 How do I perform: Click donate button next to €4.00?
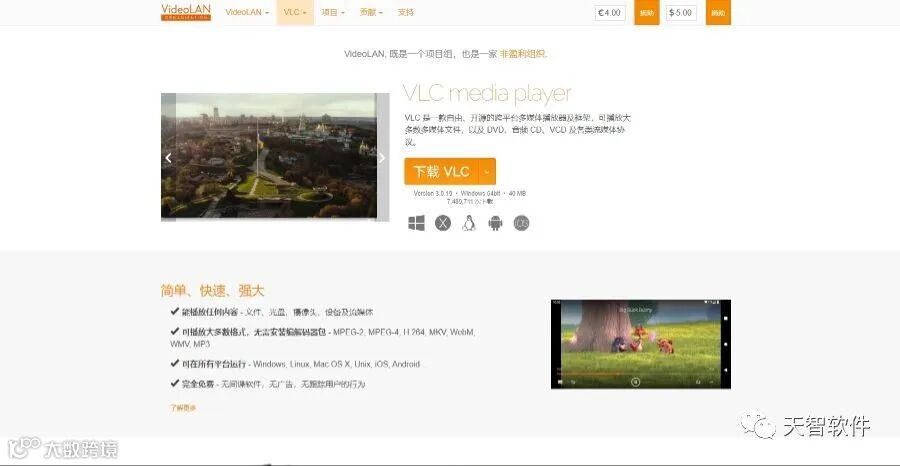pos(647,13)
